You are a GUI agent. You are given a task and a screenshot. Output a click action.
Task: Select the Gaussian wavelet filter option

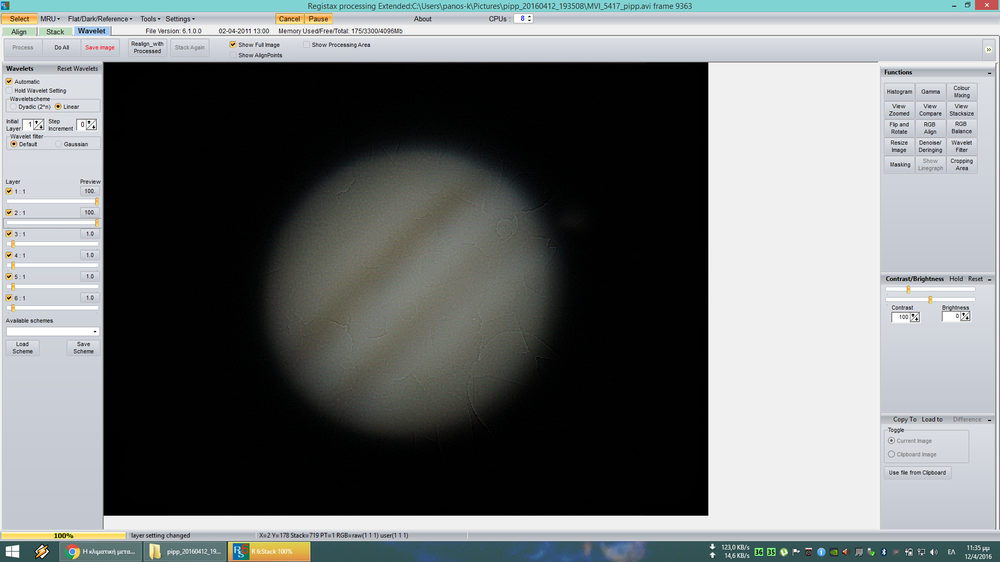pos(59,144)
